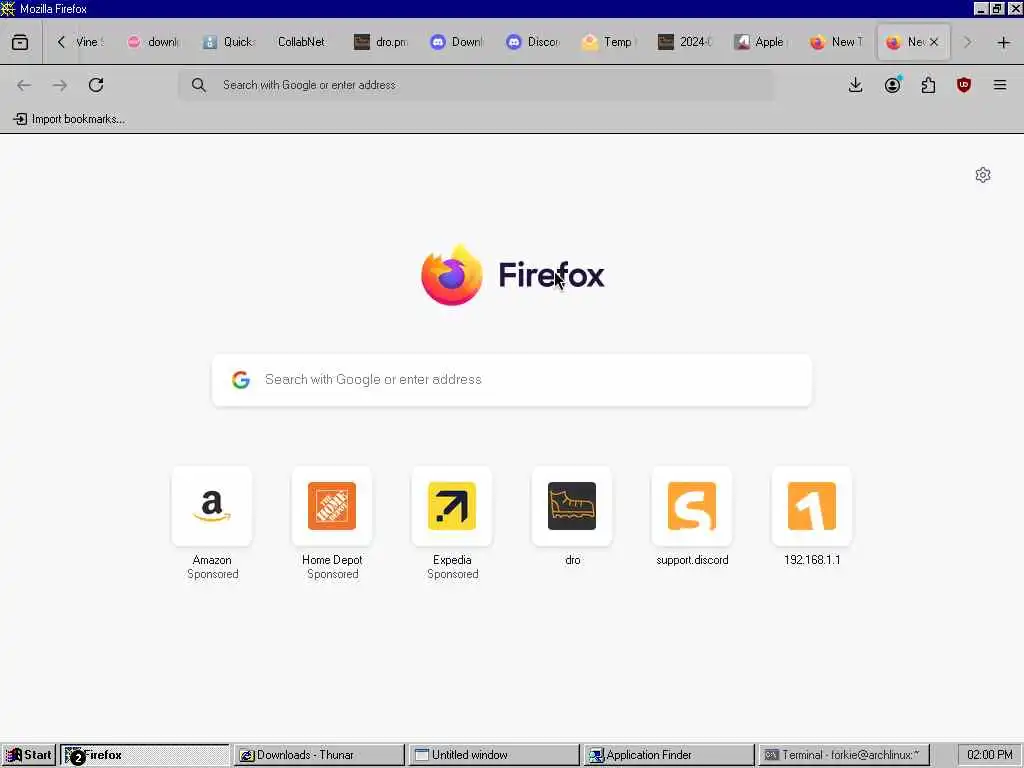Switch to the downl tab with pink icon
Viewport: 1024px width, 768px height.
(x=153, y=42)
